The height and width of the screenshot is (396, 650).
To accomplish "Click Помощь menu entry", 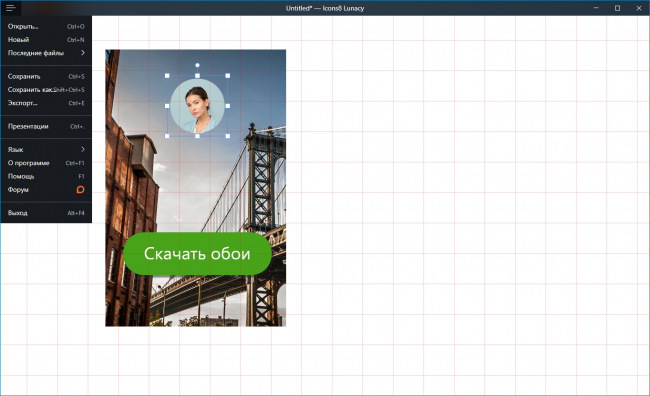I will 46,176.
